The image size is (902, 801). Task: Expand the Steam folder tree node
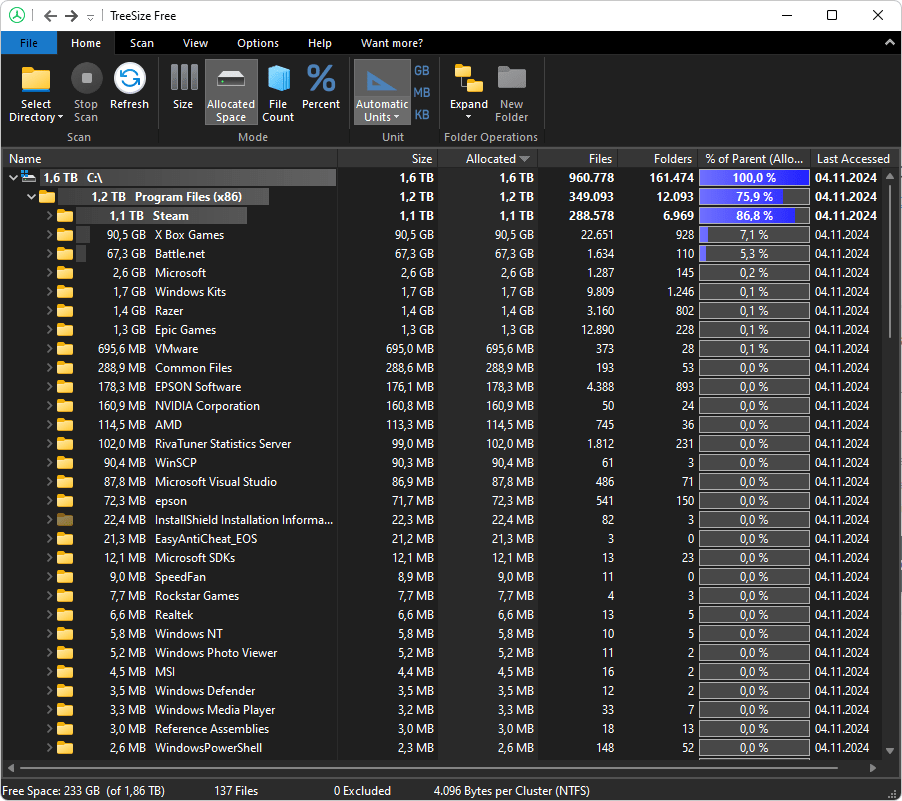pos(49,216)
